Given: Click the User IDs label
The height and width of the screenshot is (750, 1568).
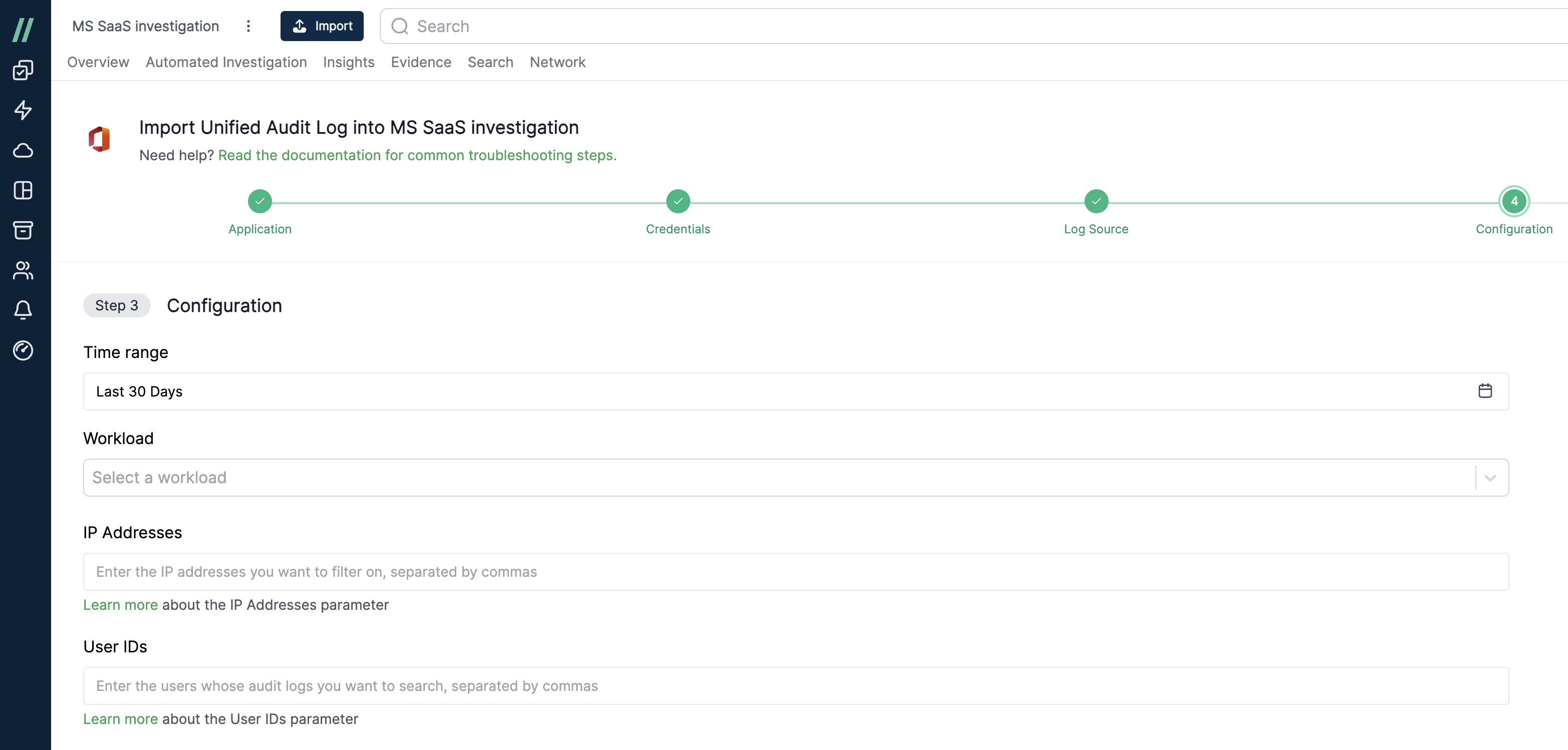Looking at the screenshot, I should pos(116,646).
